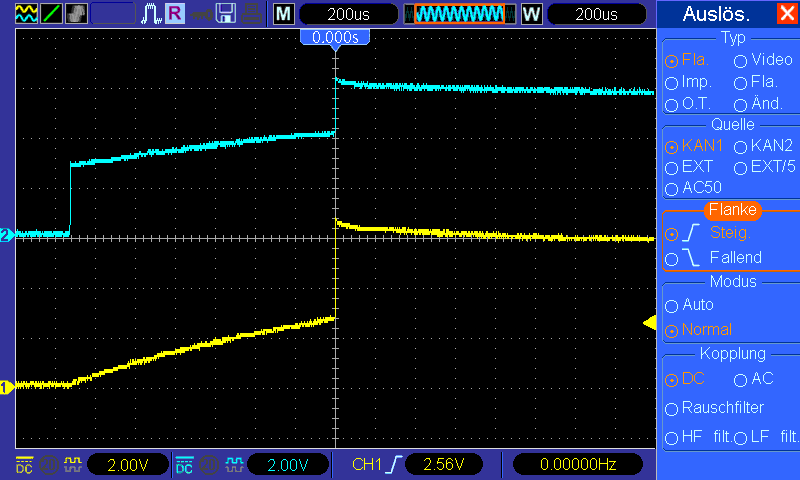Click channel 1 yellow ground marker
Screen dimensions: 800x480
click(6, 387)
